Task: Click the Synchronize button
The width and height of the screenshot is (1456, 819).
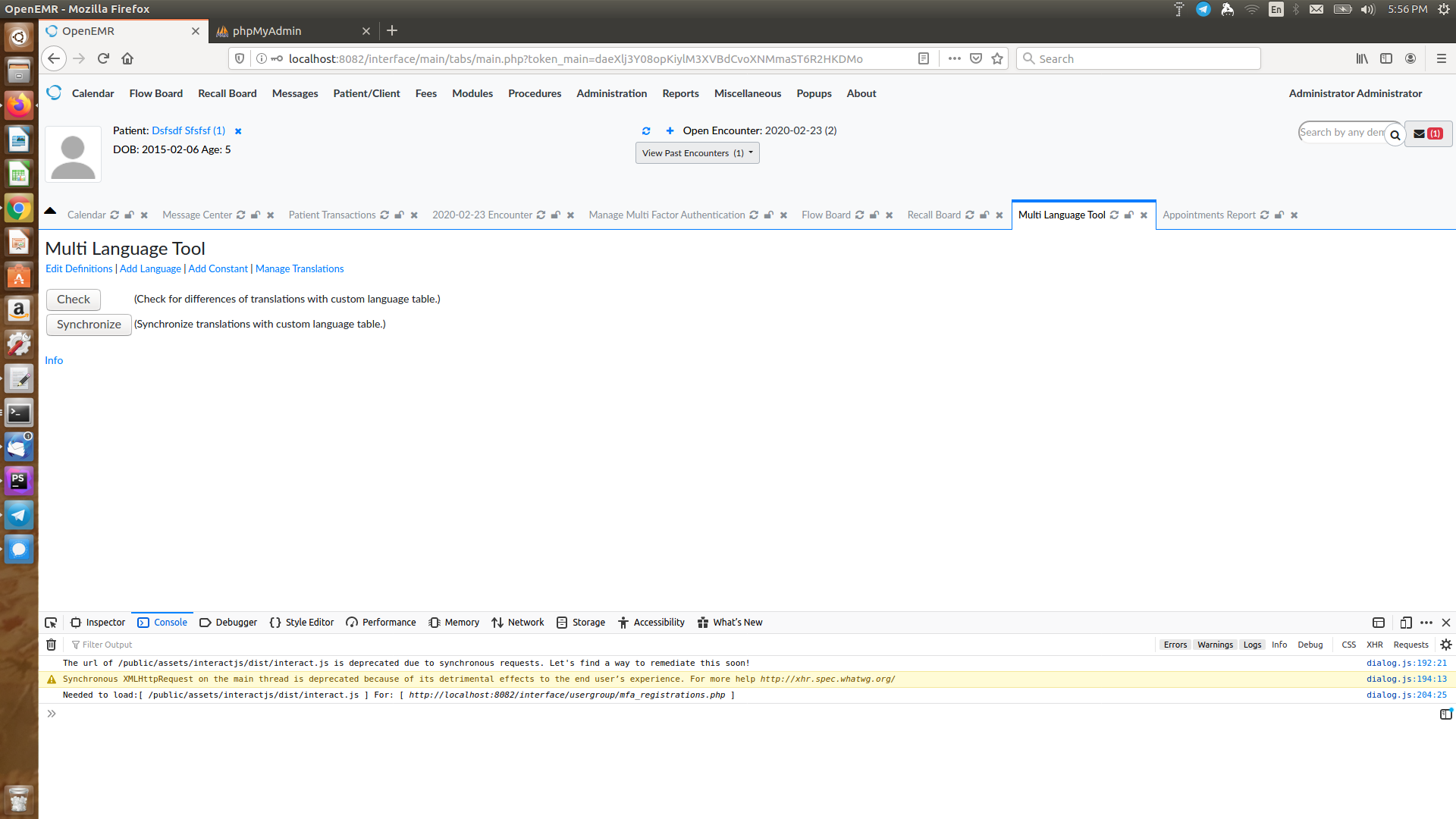Action: pyautogui.click(x=88, y=325)
